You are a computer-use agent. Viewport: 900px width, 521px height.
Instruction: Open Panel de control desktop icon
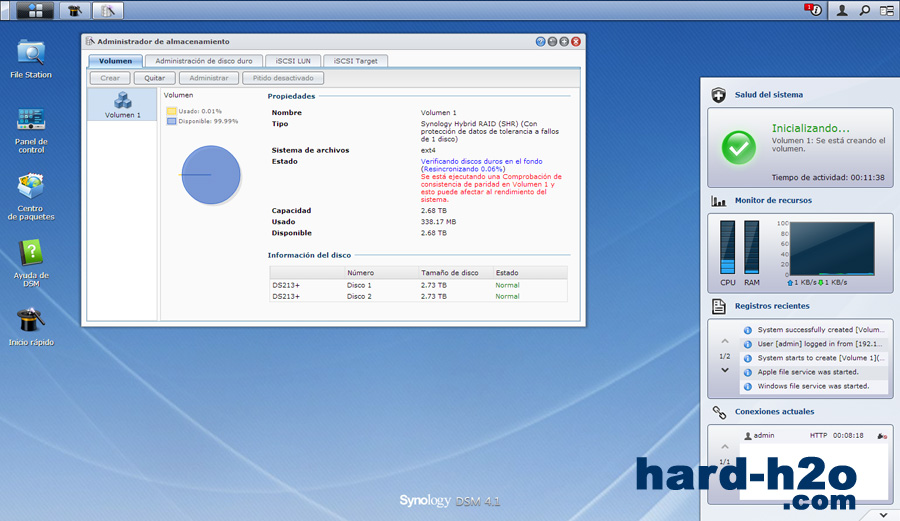[x=31, y=131]
